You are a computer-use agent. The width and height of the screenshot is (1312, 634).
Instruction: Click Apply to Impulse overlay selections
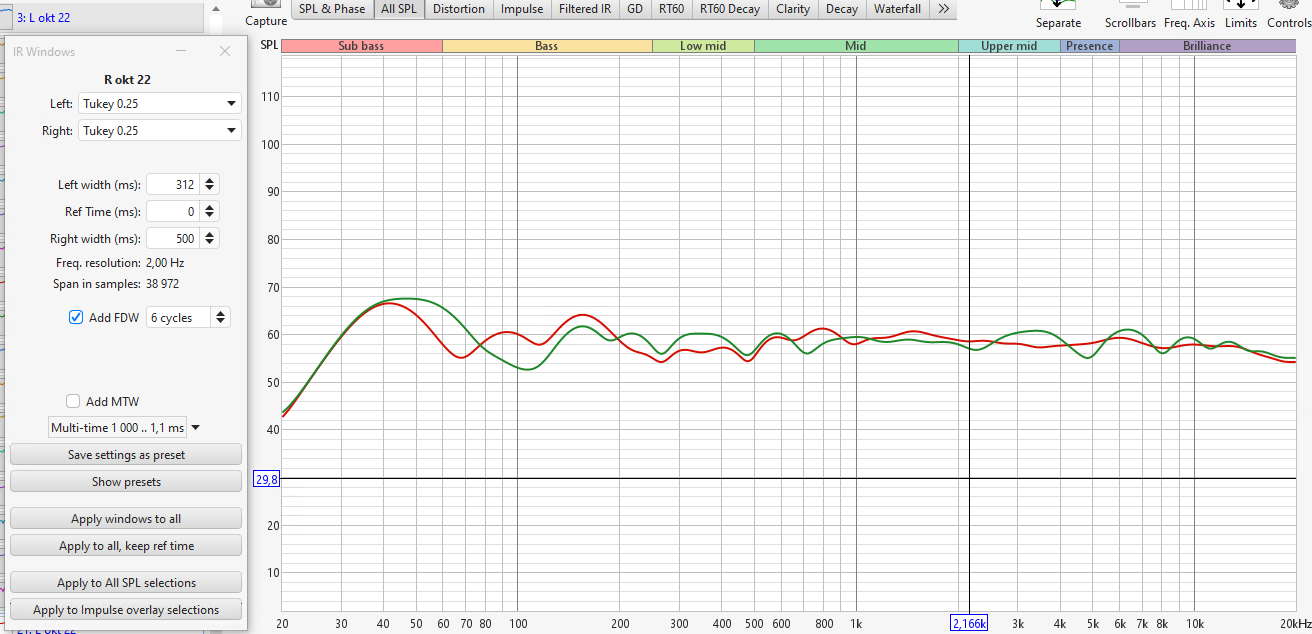pyautogui.click(x=126, y=610)
